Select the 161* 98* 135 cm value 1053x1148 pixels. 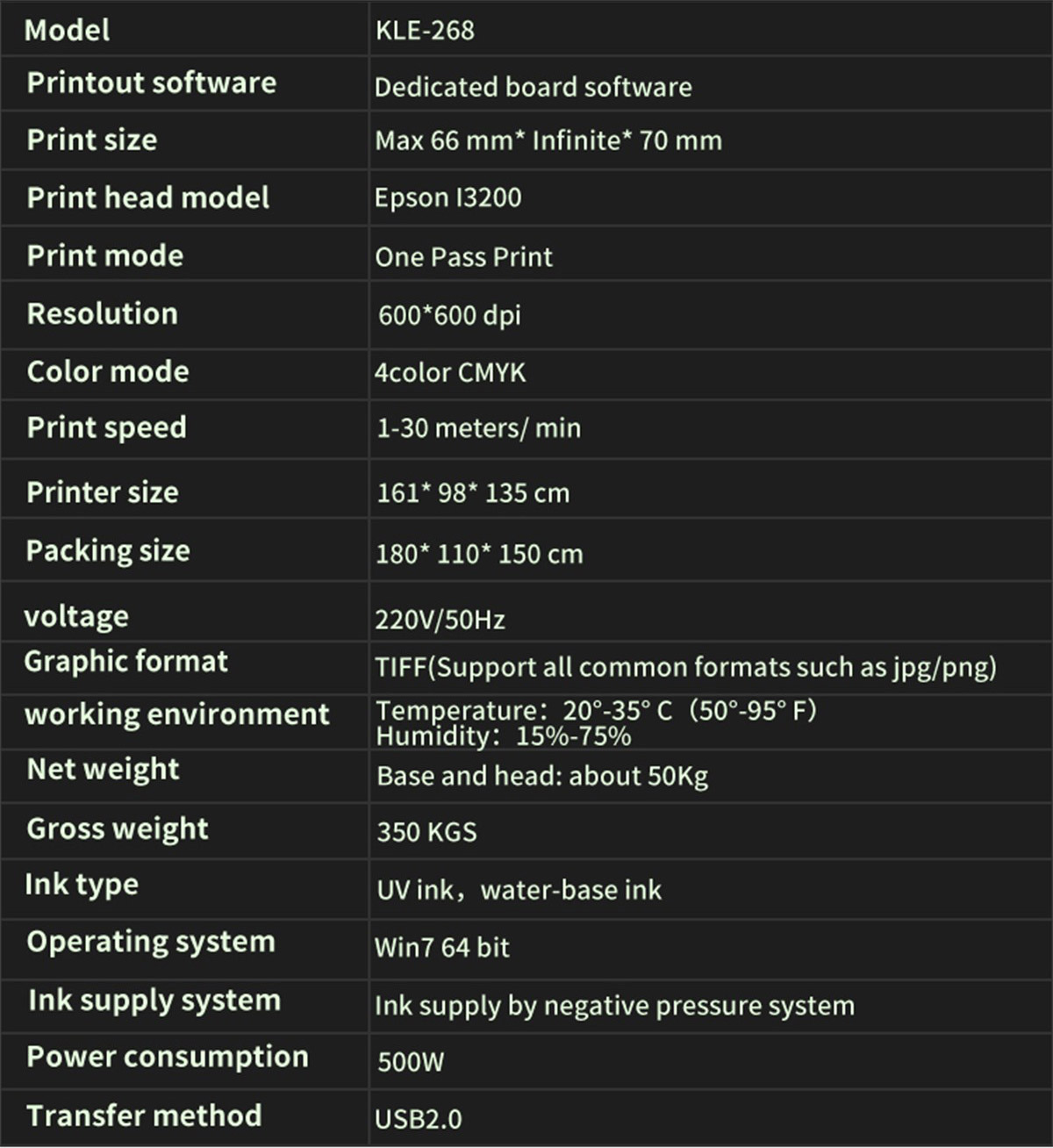pyautogui.click(x=473, y=492)
